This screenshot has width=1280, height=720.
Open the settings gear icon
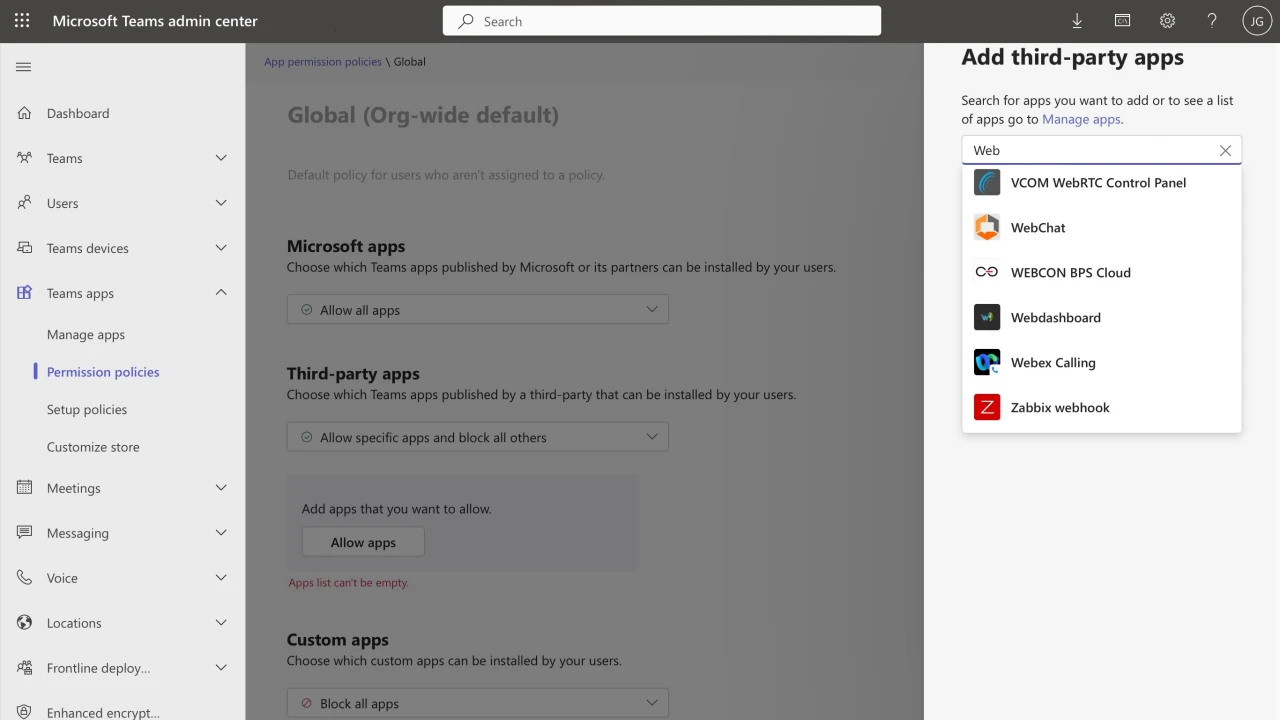[x=1167, y=21]
